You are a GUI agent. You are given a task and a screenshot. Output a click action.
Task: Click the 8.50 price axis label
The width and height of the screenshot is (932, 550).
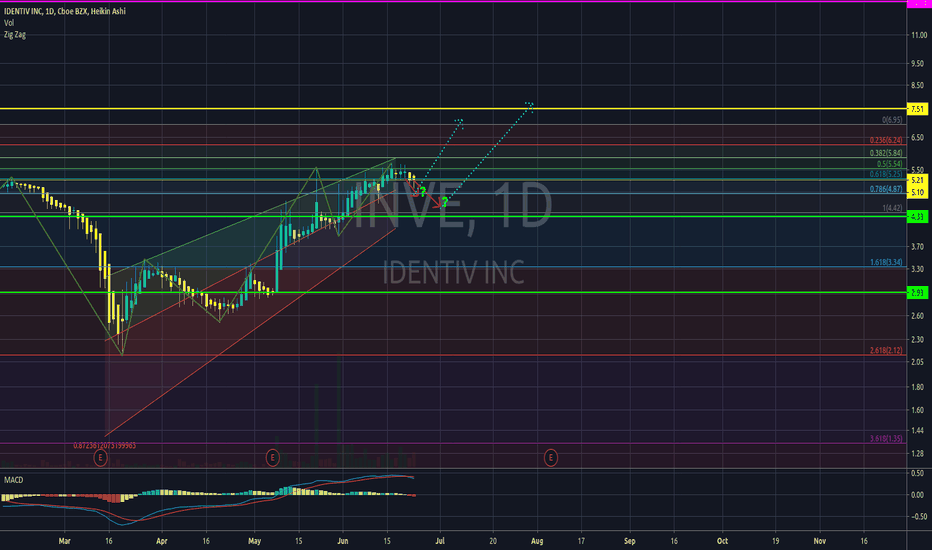918,86
